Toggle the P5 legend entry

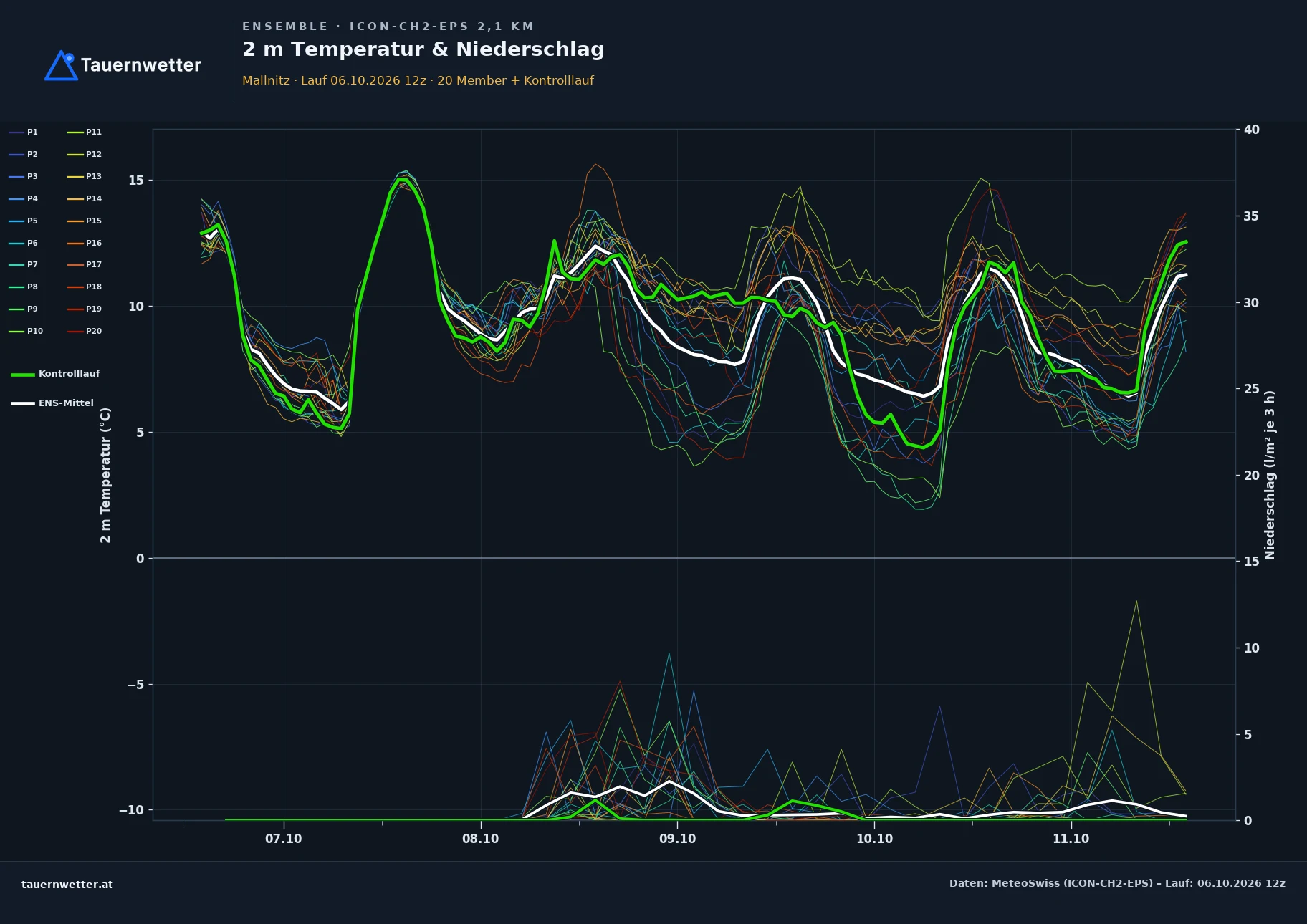click(x=24, y=221)
